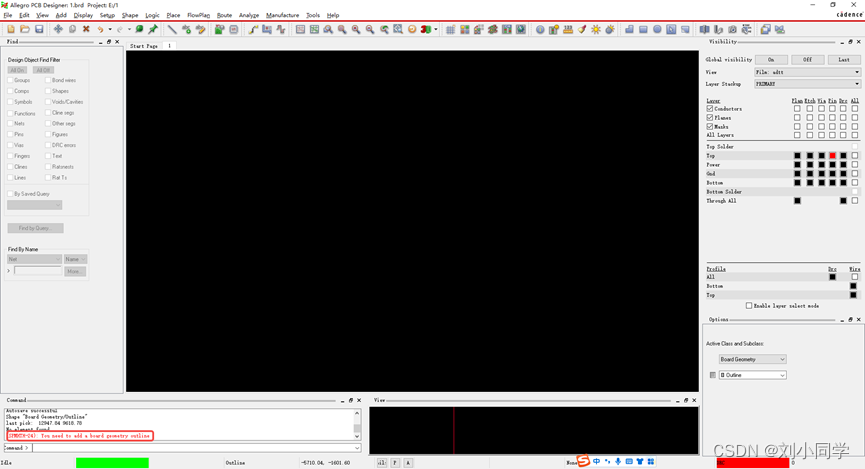Select the Move tool in the toolbar
865x469 pixels.
tap(58, 30)
